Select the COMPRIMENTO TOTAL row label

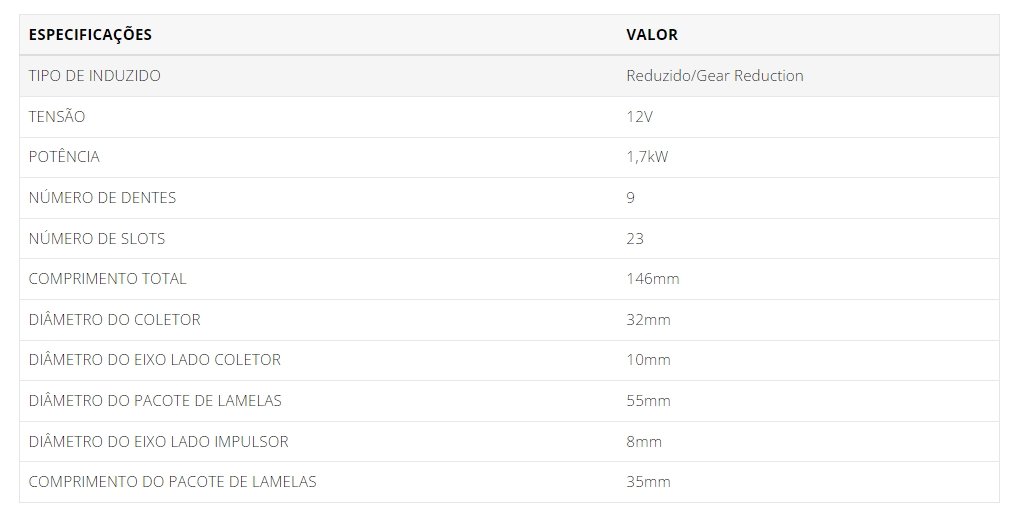click(108, 279)
